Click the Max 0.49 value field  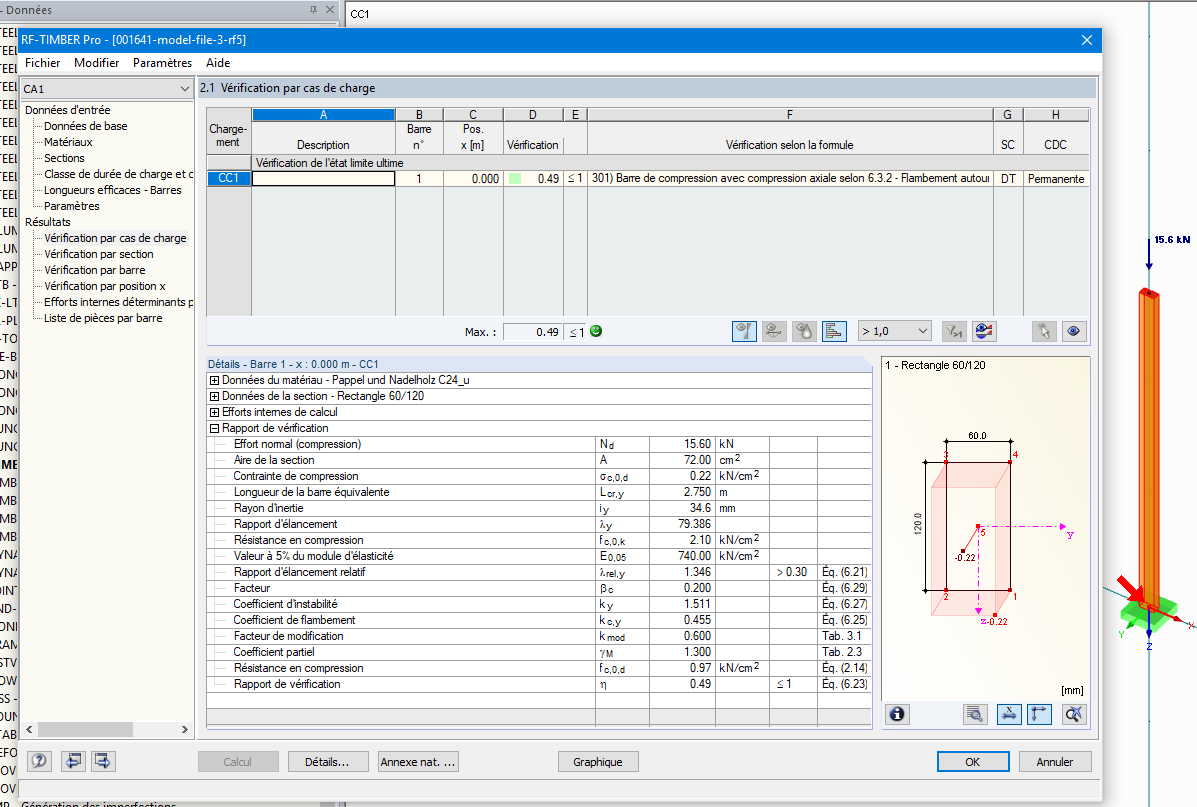pos(534,332)
